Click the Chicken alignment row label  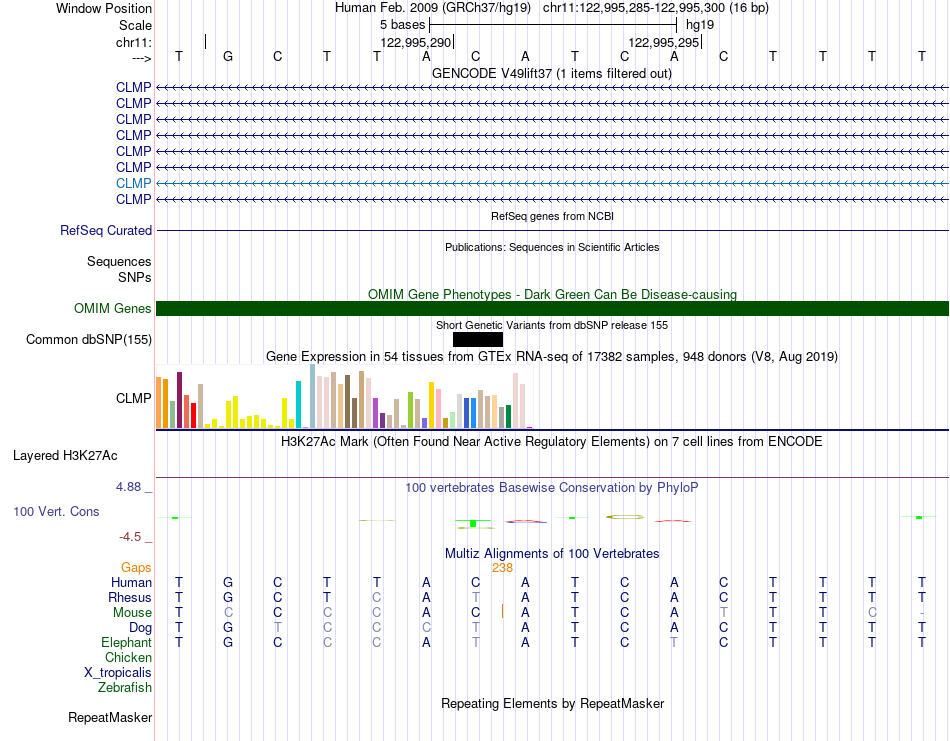(x=128, y=657)
